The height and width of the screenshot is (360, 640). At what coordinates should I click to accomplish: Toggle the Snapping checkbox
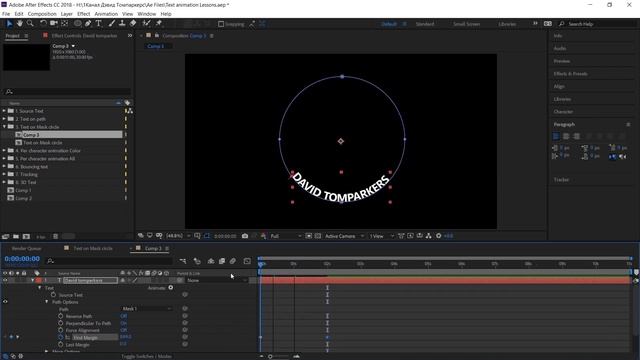(x=221, y=24)
